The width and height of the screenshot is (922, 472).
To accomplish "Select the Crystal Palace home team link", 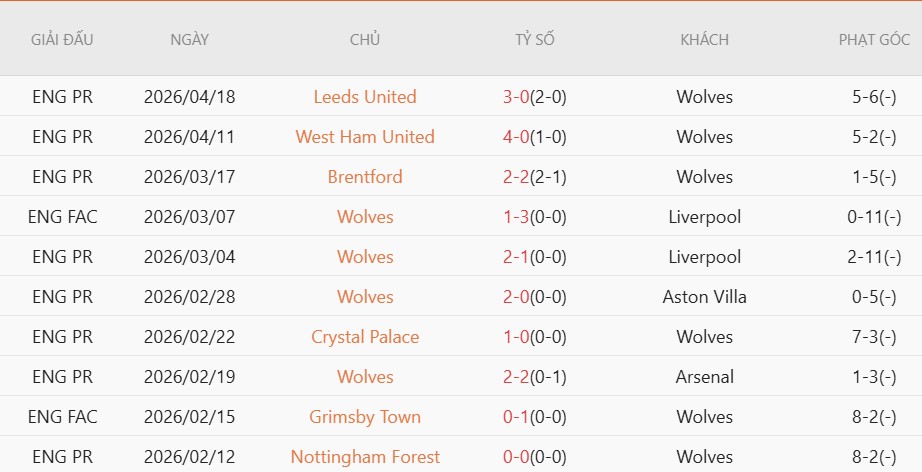I will tap(364, 337).
